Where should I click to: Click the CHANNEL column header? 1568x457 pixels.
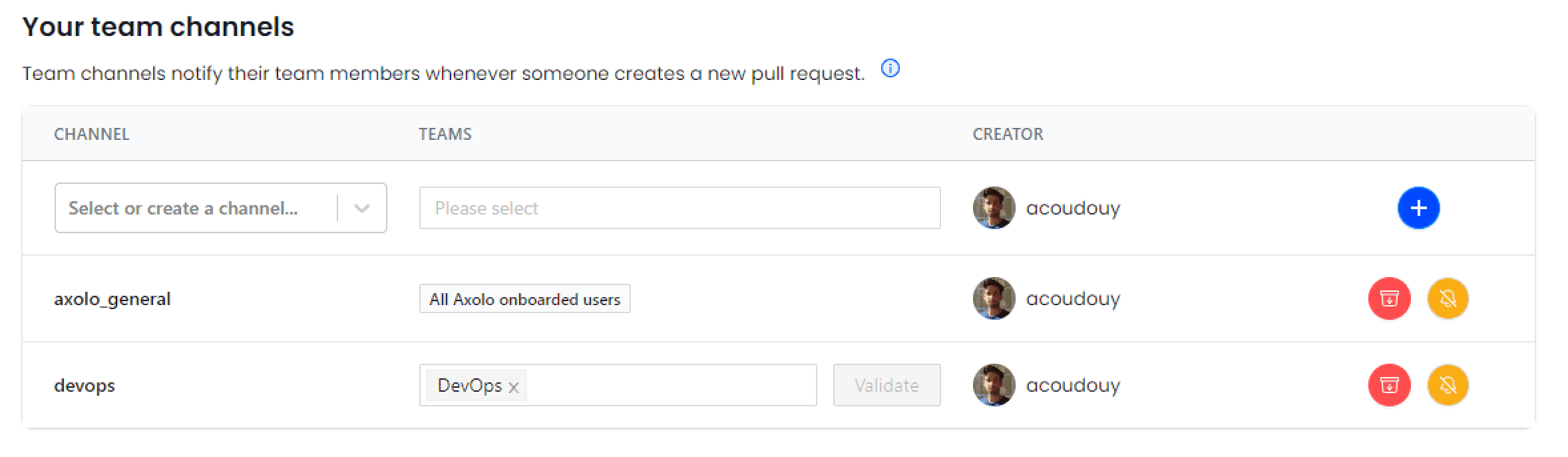click(x=91, y=134)
